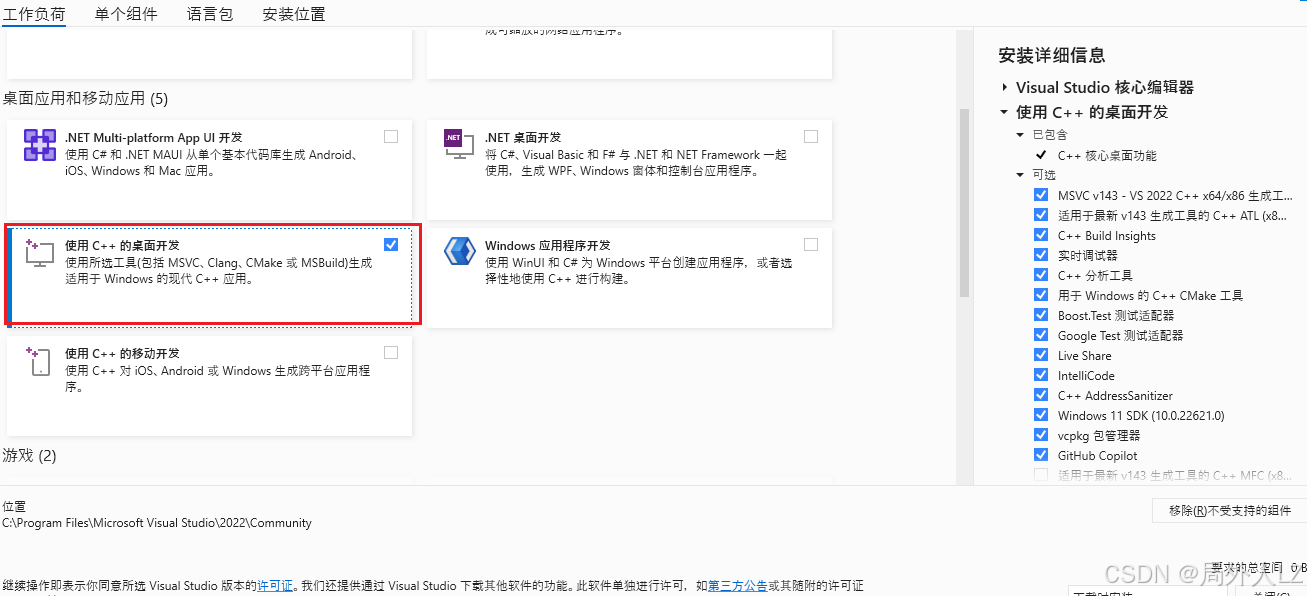
Task: Click the '桌面应用和移动应用 (5)' section heading
Action: 86,98
